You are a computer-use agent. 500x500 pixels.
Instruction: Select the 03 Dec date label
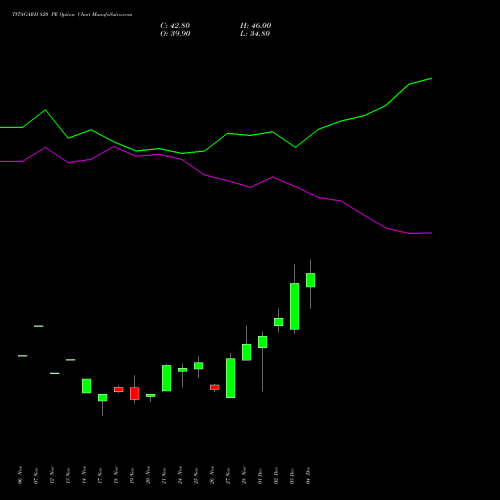click(292, 475)
